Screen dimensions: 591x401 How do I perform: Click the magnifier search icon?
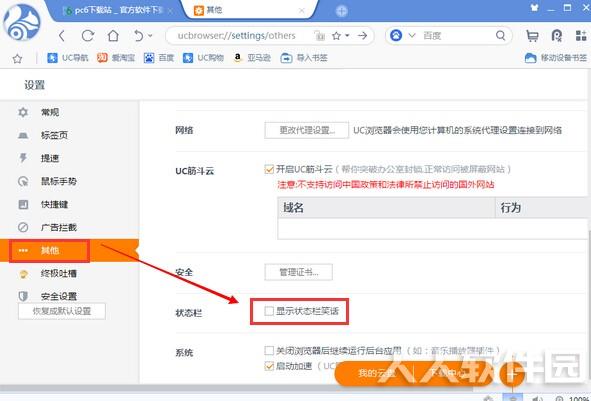[x=501, y=36]
